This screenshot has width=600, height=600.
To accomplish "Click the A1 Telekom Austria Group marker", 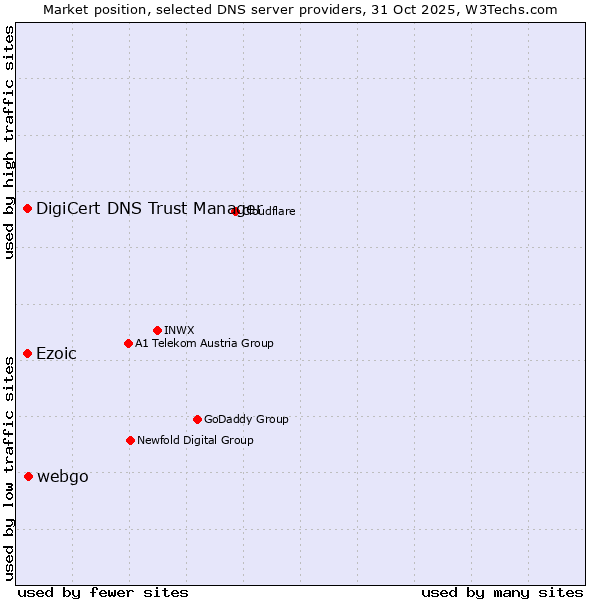I will coord(128,343).
